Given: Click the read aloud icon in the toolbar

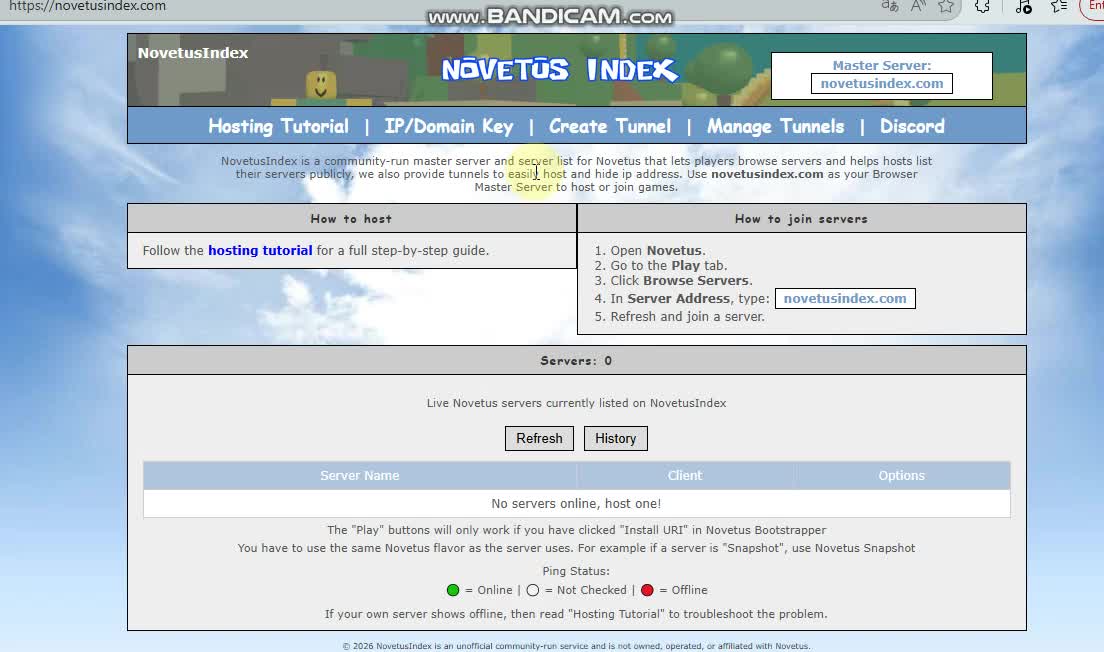Looking at the screenshot, I should [915, 6].
